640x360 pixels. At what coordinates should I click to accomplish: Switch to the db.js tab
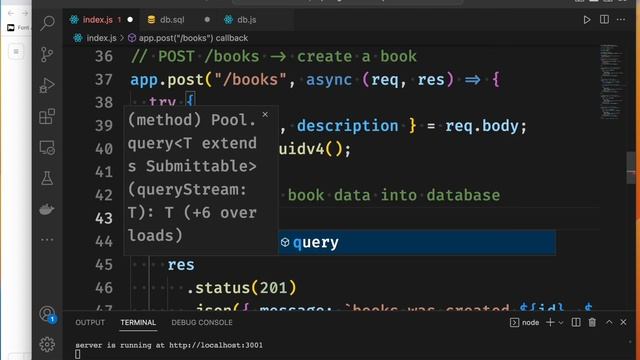(x=247, y=20)
